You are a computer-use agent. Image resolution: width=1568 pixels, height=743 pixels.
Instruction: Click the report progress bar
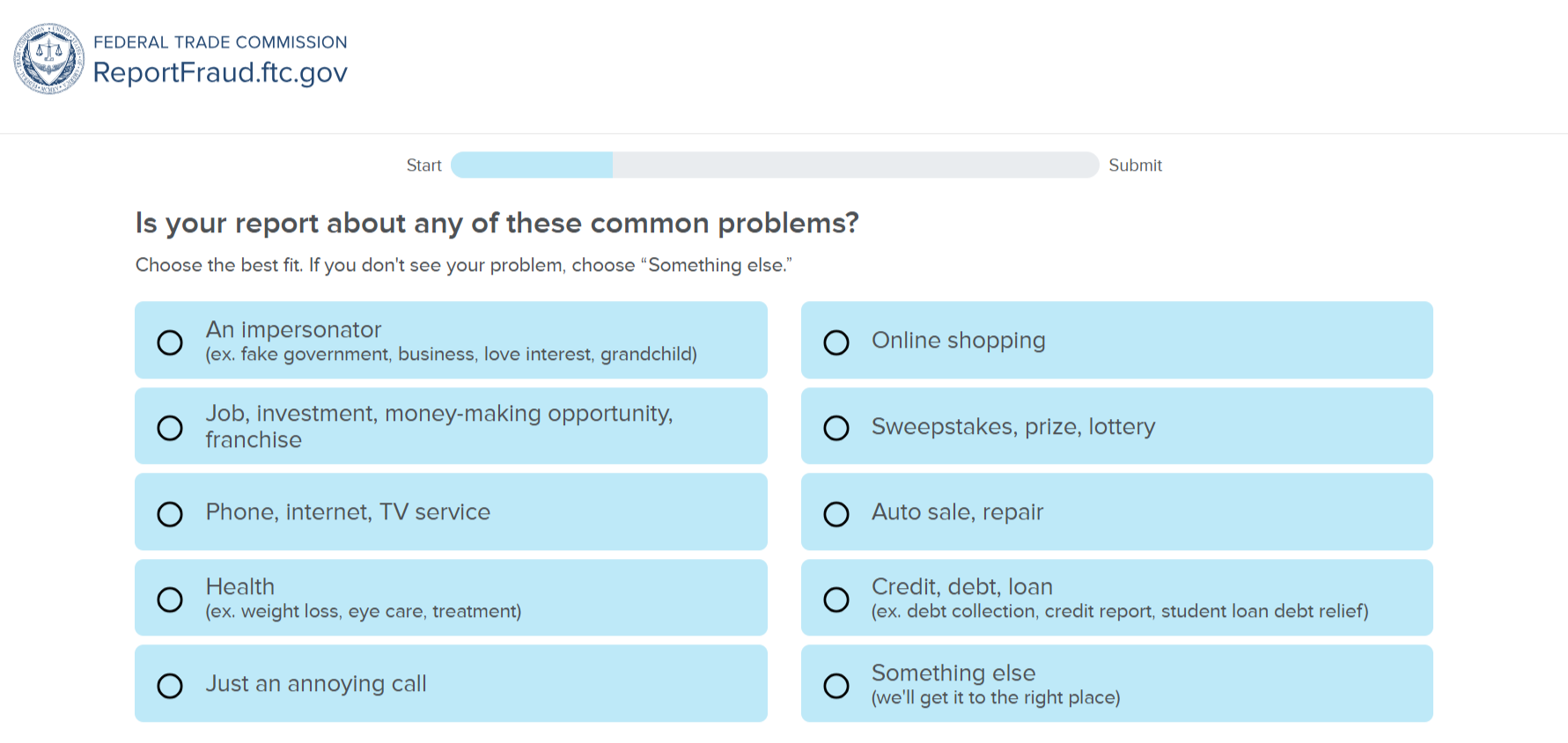(x=775, y=165)
